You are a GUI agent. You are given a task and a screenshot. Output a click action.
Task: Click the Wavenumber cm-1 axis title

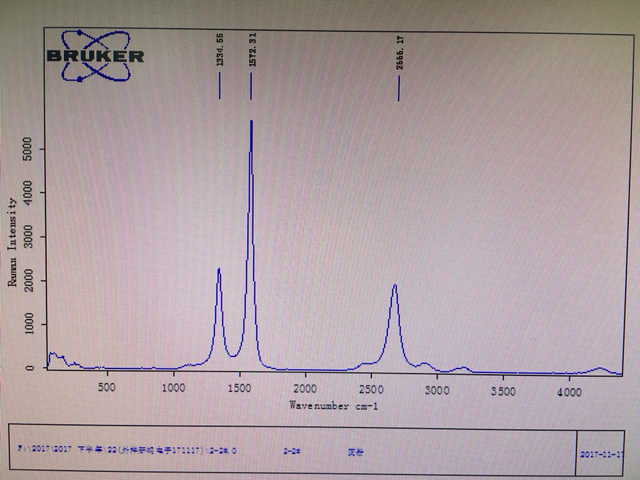[x=333, y=406]
